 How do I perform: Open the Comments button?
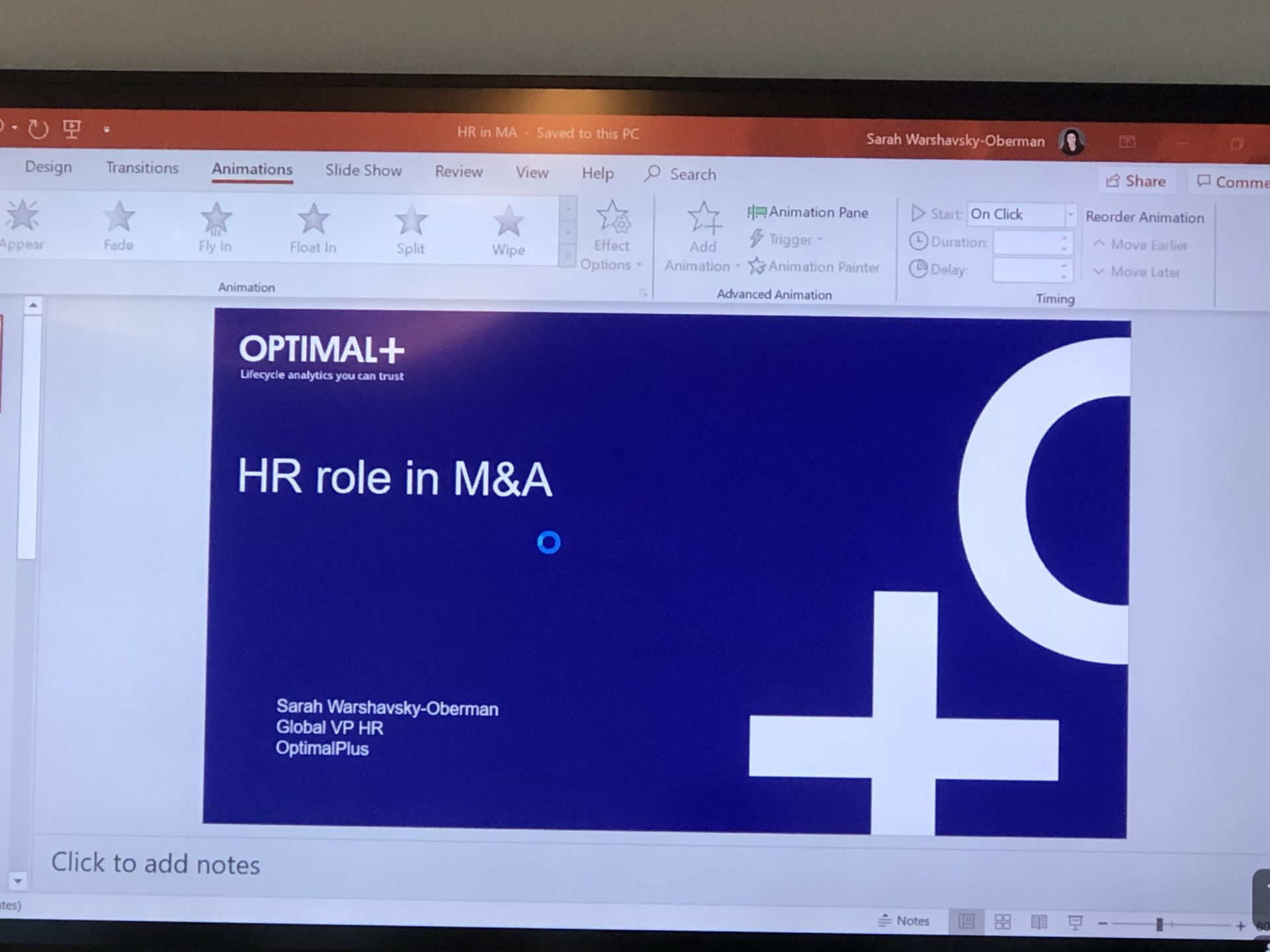click(x=1230, y=182)
